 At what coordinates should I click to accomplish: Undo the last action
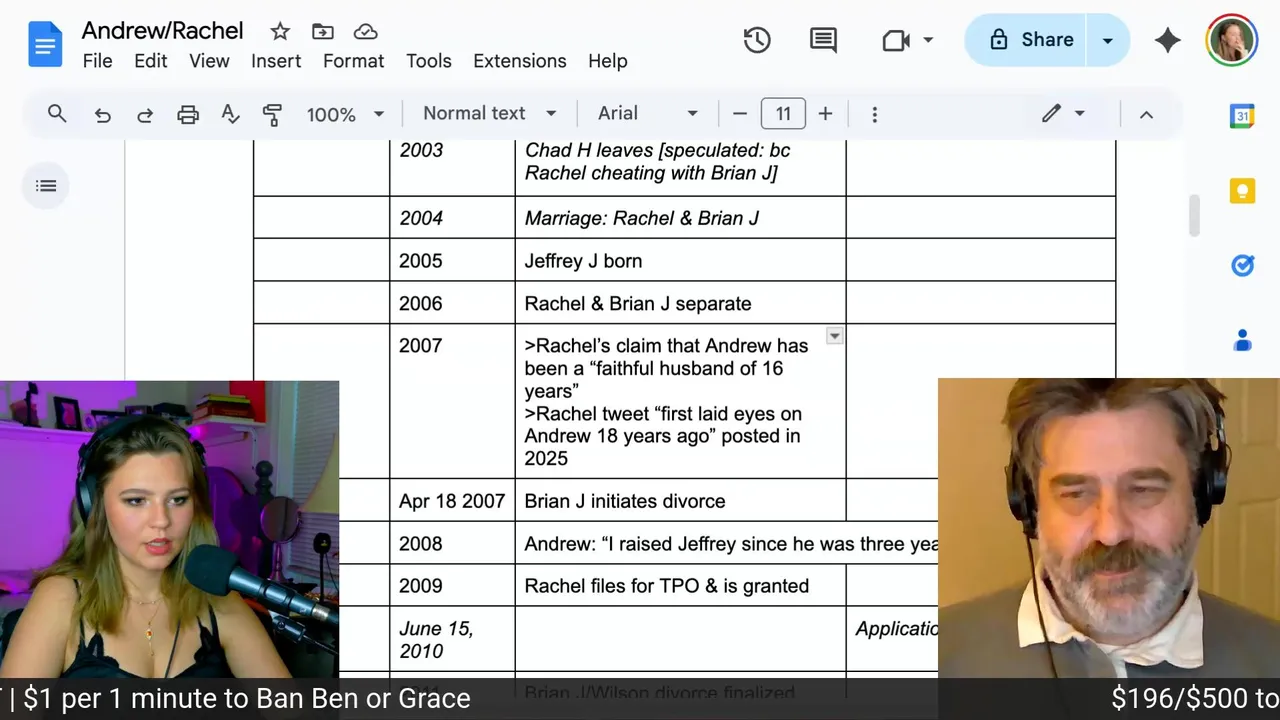[102, 114]
